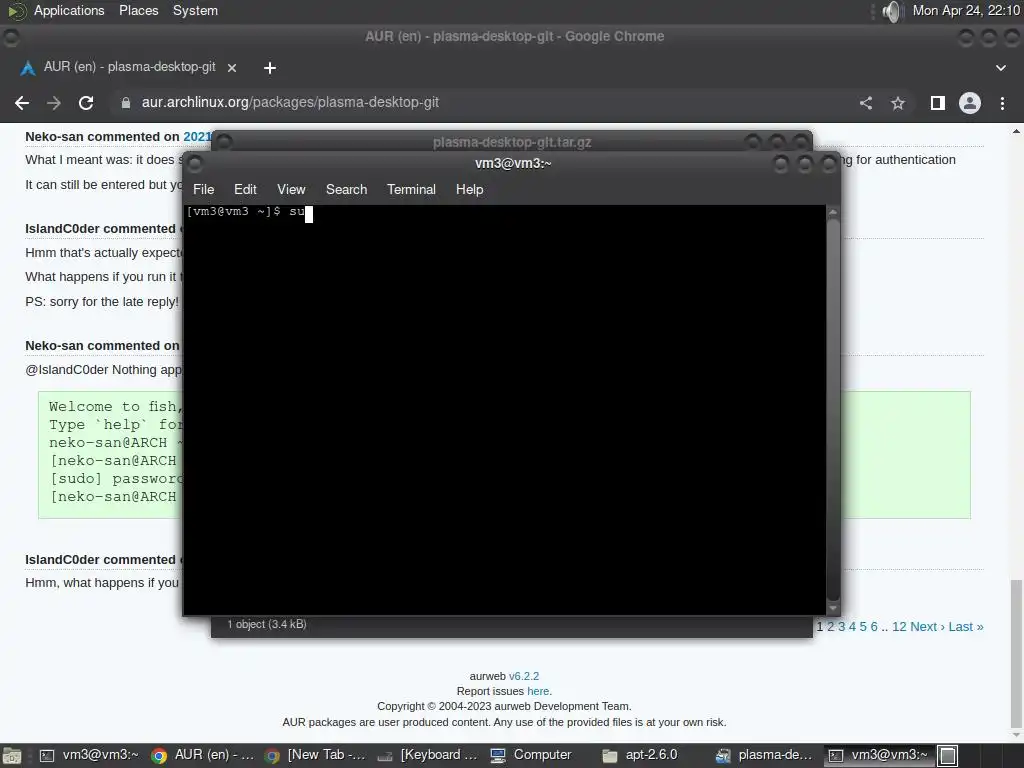Bookmark this tab with star icon
The image size is (1024, 768).
898,103
